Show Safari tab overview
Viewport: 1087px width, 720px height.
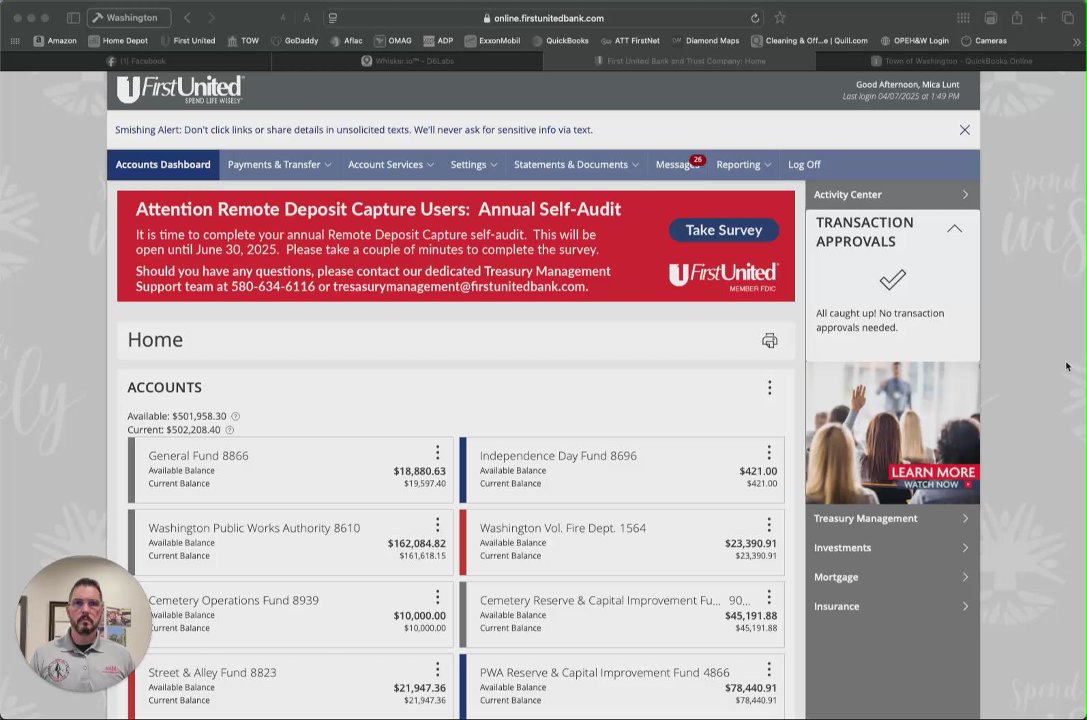coord(1068,18)
